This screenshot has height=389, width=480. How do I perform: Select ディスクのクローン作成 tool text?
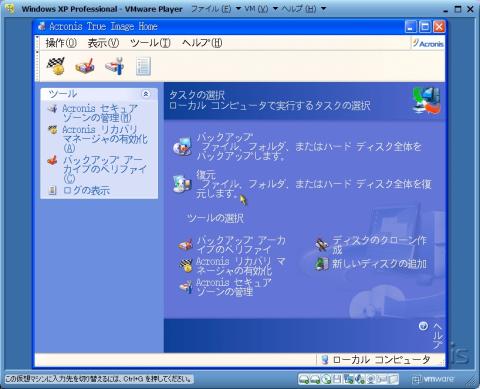(x=380, y=245)
